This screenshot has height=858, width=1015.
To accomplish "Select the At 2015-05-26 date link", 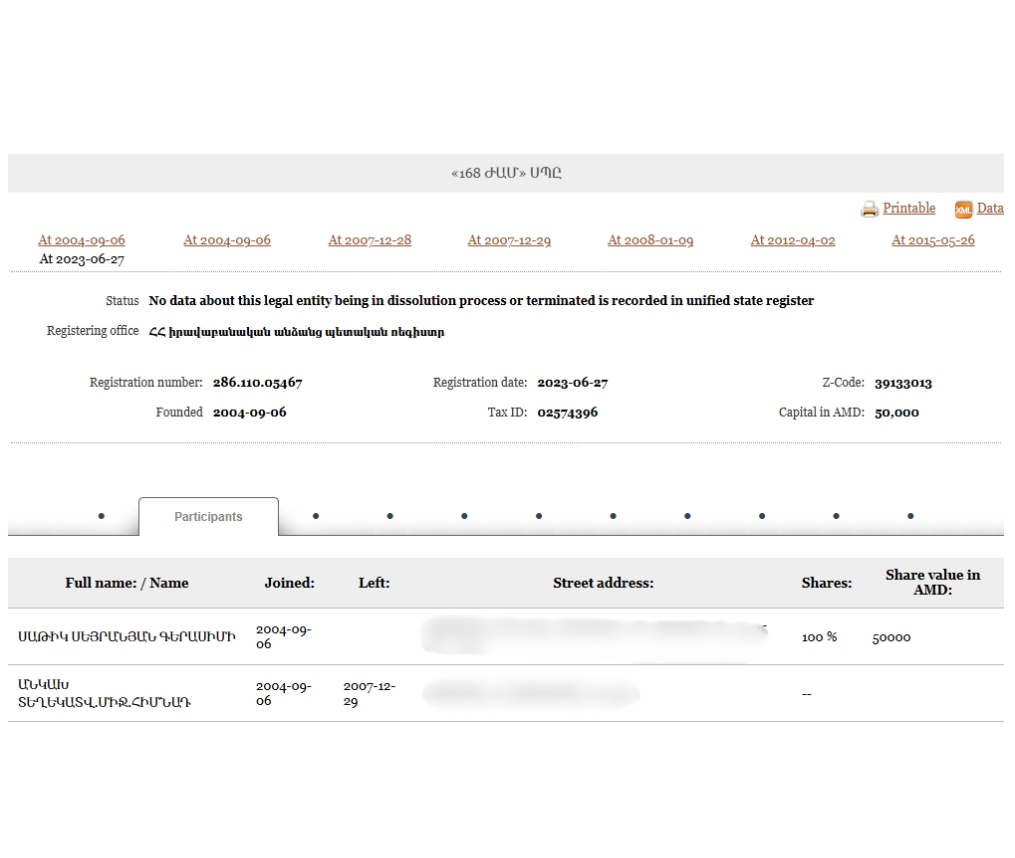I will tap(932, 240).
